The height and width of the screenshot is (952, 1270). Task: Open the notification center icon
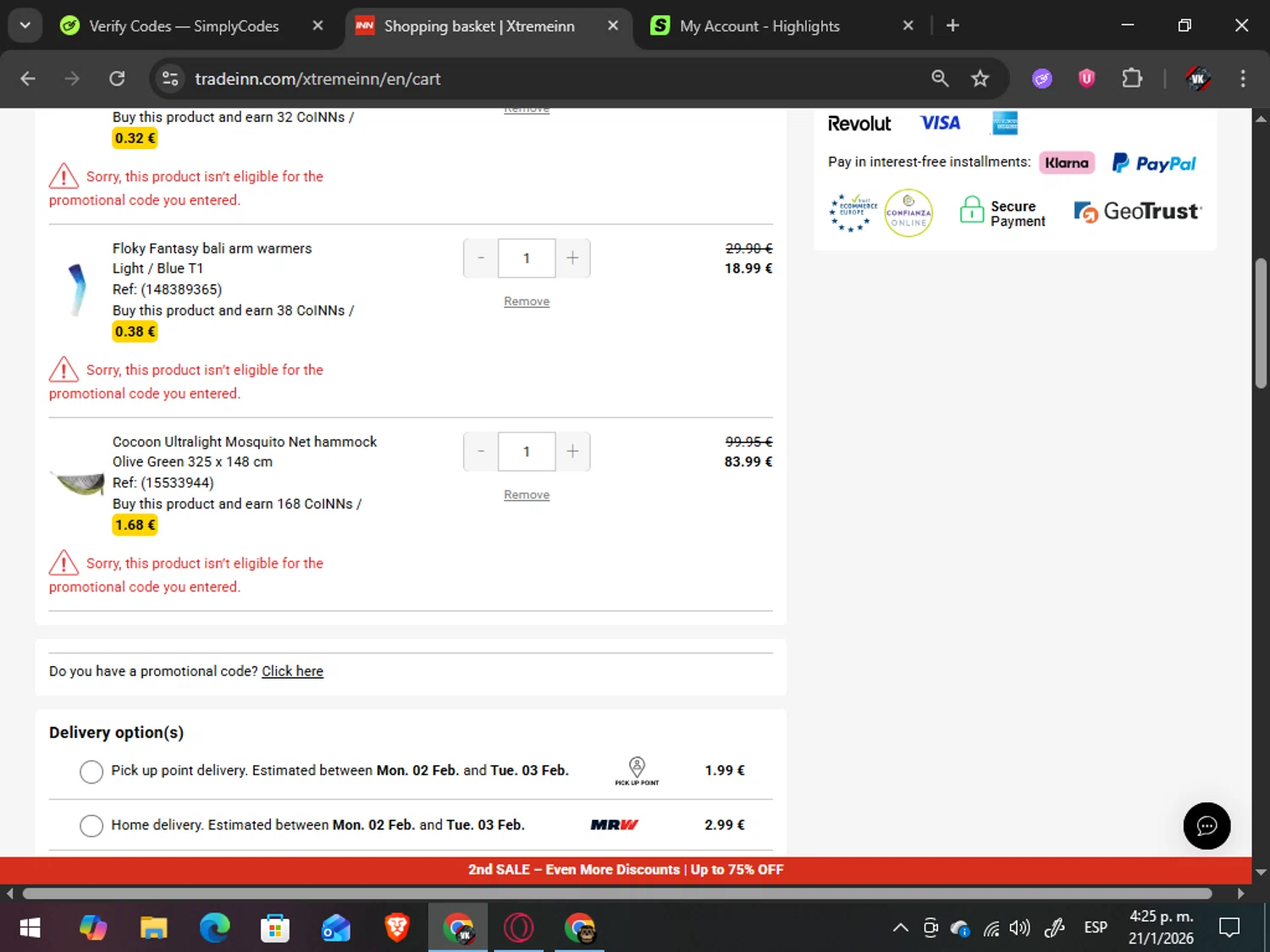1229,928
